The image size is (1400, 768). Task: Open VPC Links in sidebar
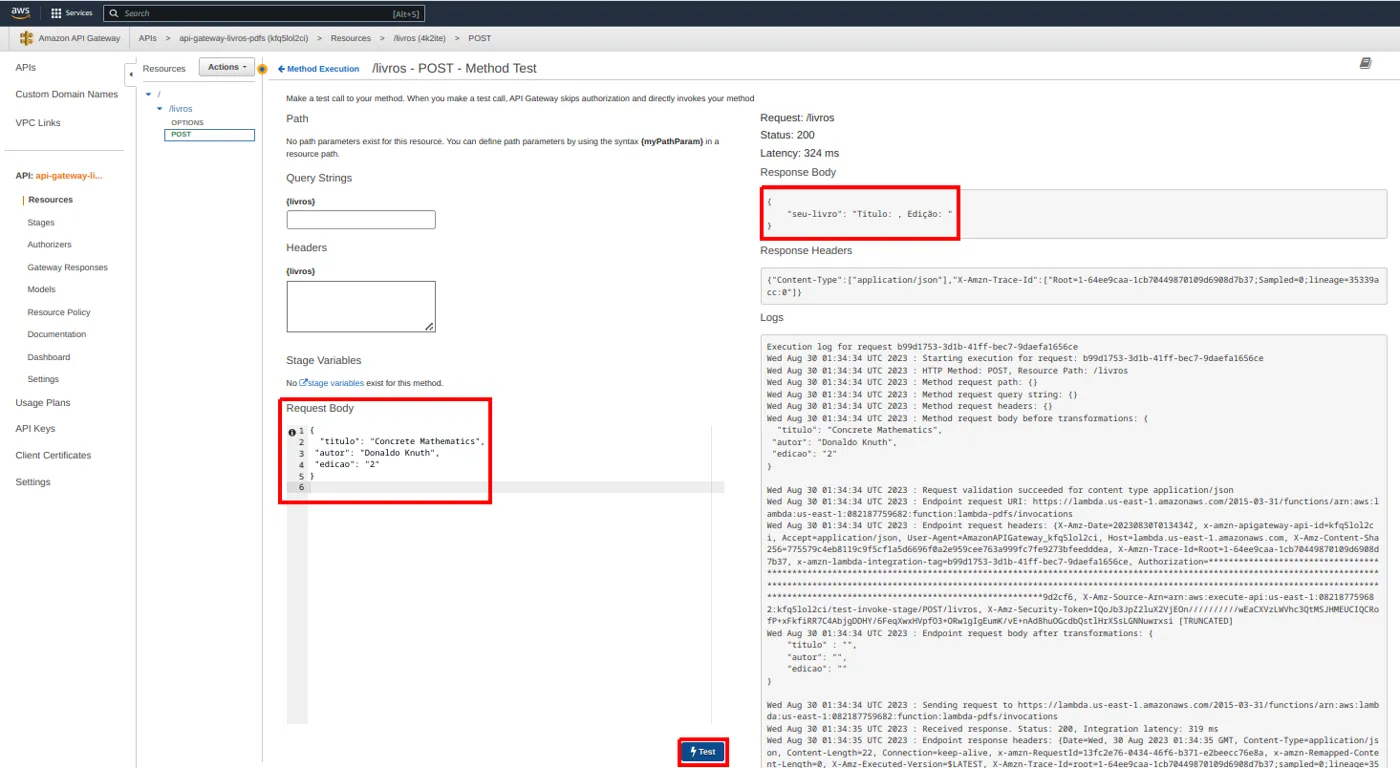tap(38, 123)
